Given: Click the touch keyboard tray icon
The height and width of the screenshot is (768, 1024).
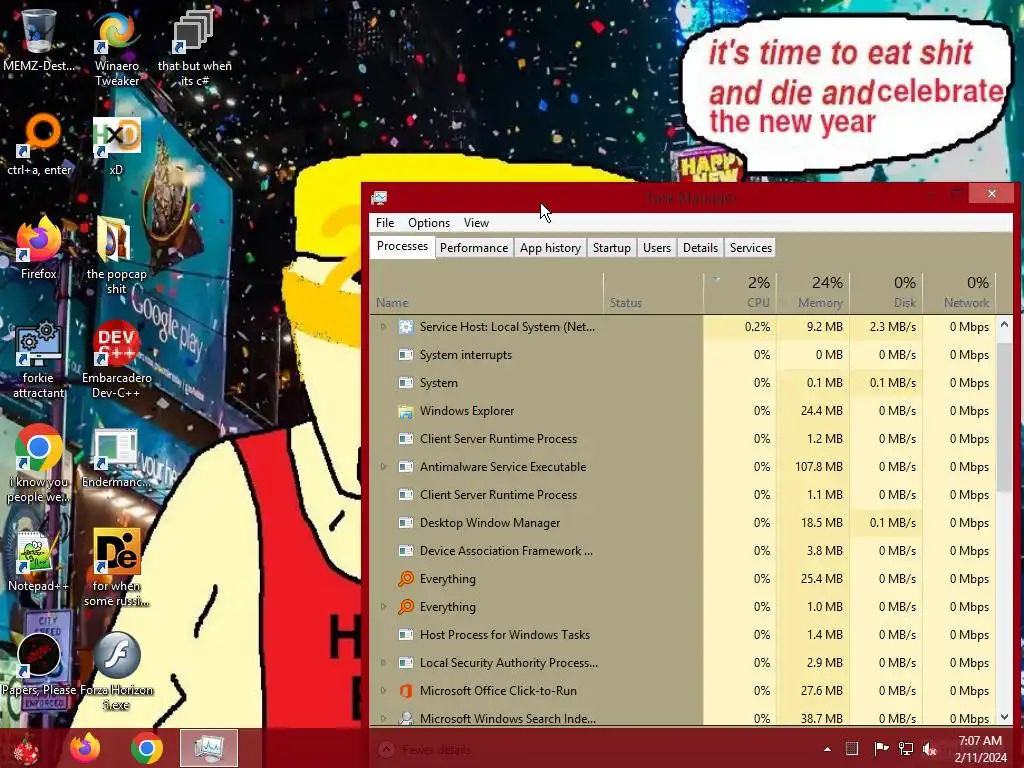Looking at the screenshot, I should click(852, 748).
